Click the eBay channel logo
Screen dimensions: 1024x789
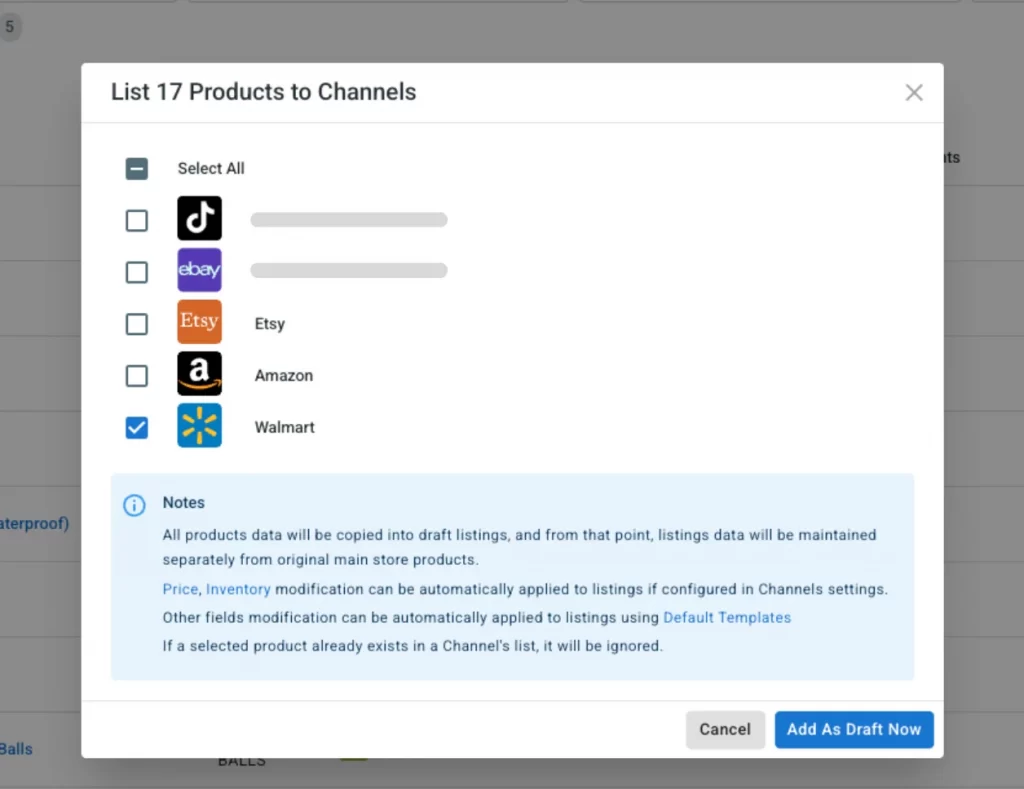click(199, 270)
